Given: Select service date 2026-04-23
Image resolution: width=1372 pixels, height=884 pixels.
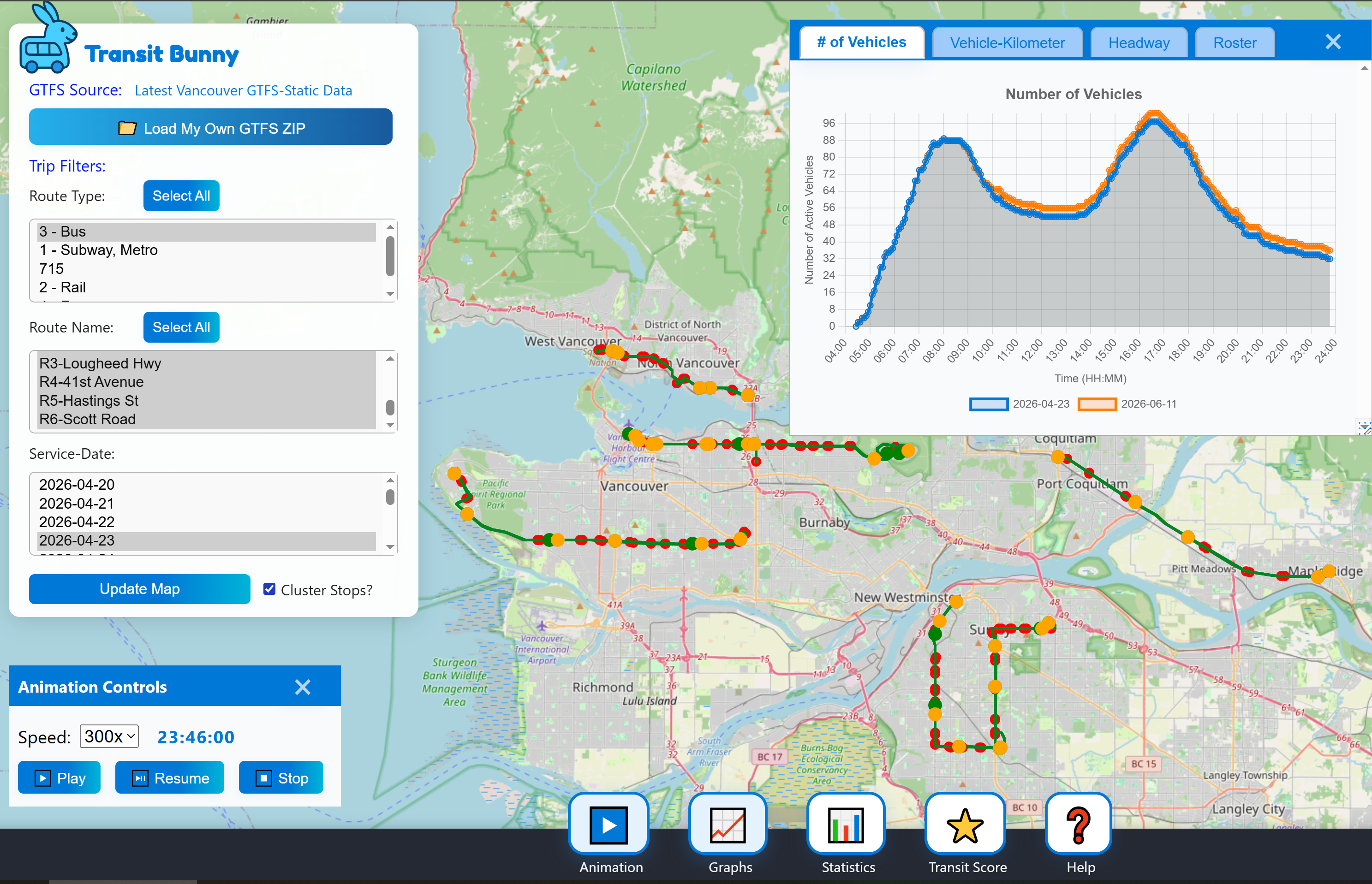Looking at the screenshot, I should tap(207, 541).
